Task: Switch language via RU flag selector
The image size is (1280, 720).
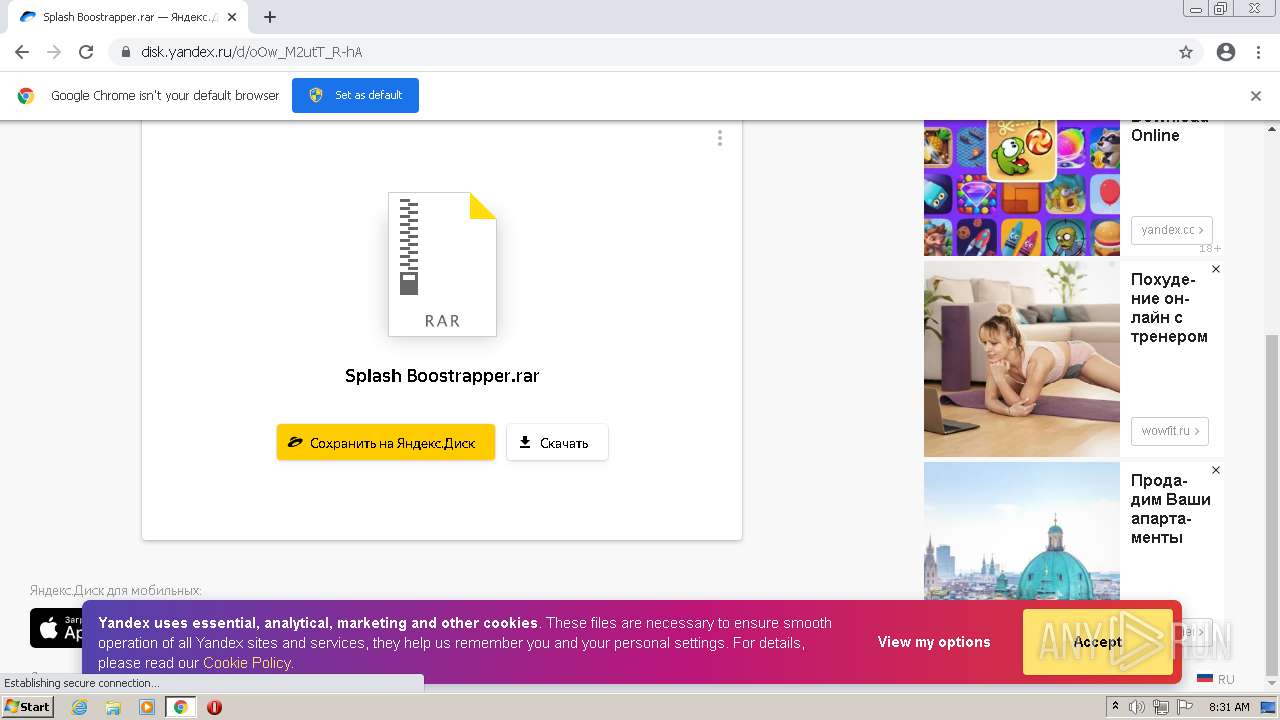Action: coord(1215,679)
